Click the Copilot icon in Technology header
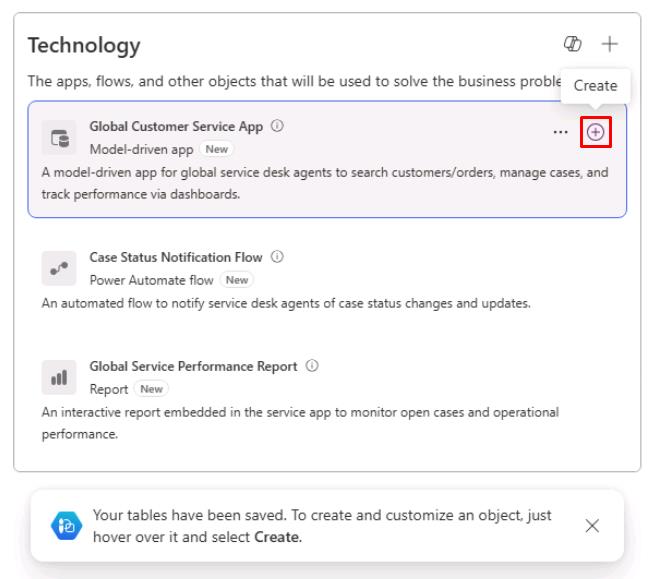 [572, 43]
